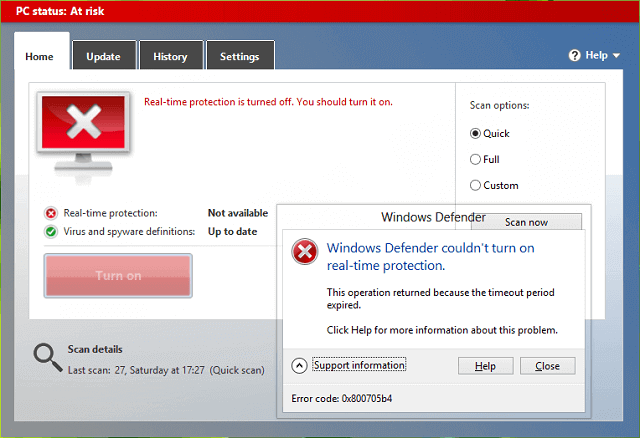Click the Support information label
Screen dimensions: 640x438
tap(359, 366)
